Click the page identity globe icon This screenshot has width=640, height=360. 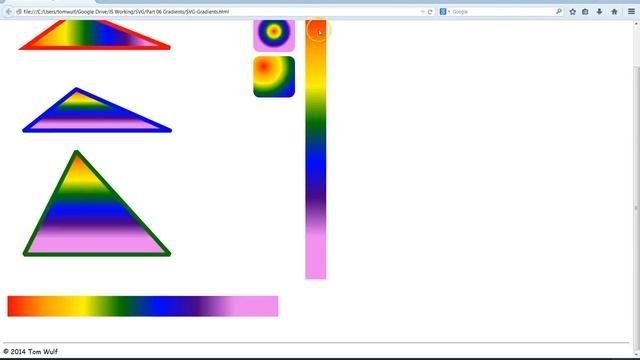[18, 12]
